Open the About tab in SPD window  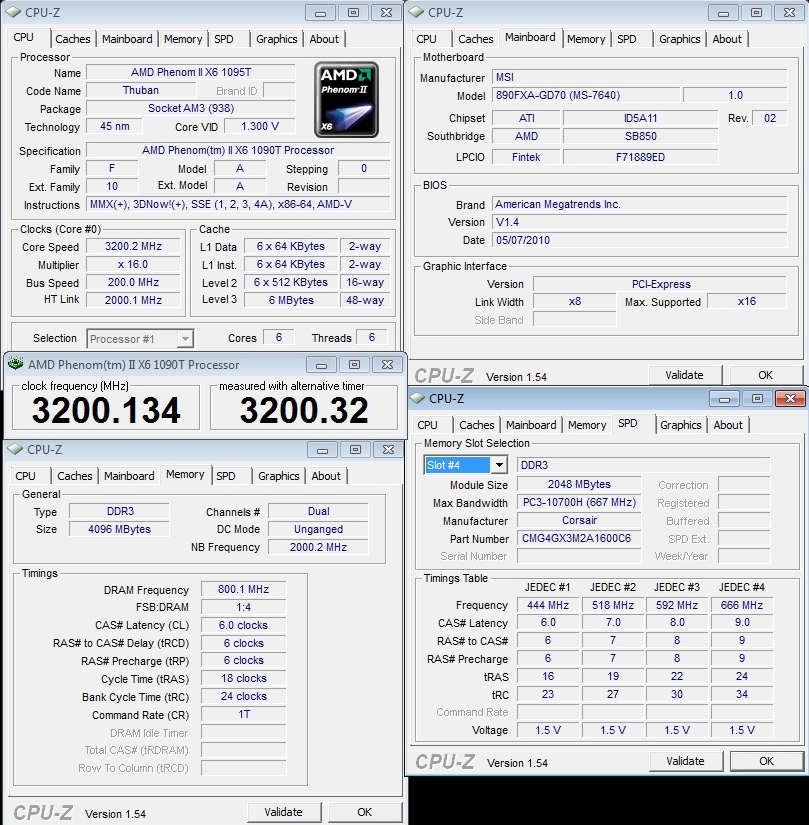click(728, 425)
